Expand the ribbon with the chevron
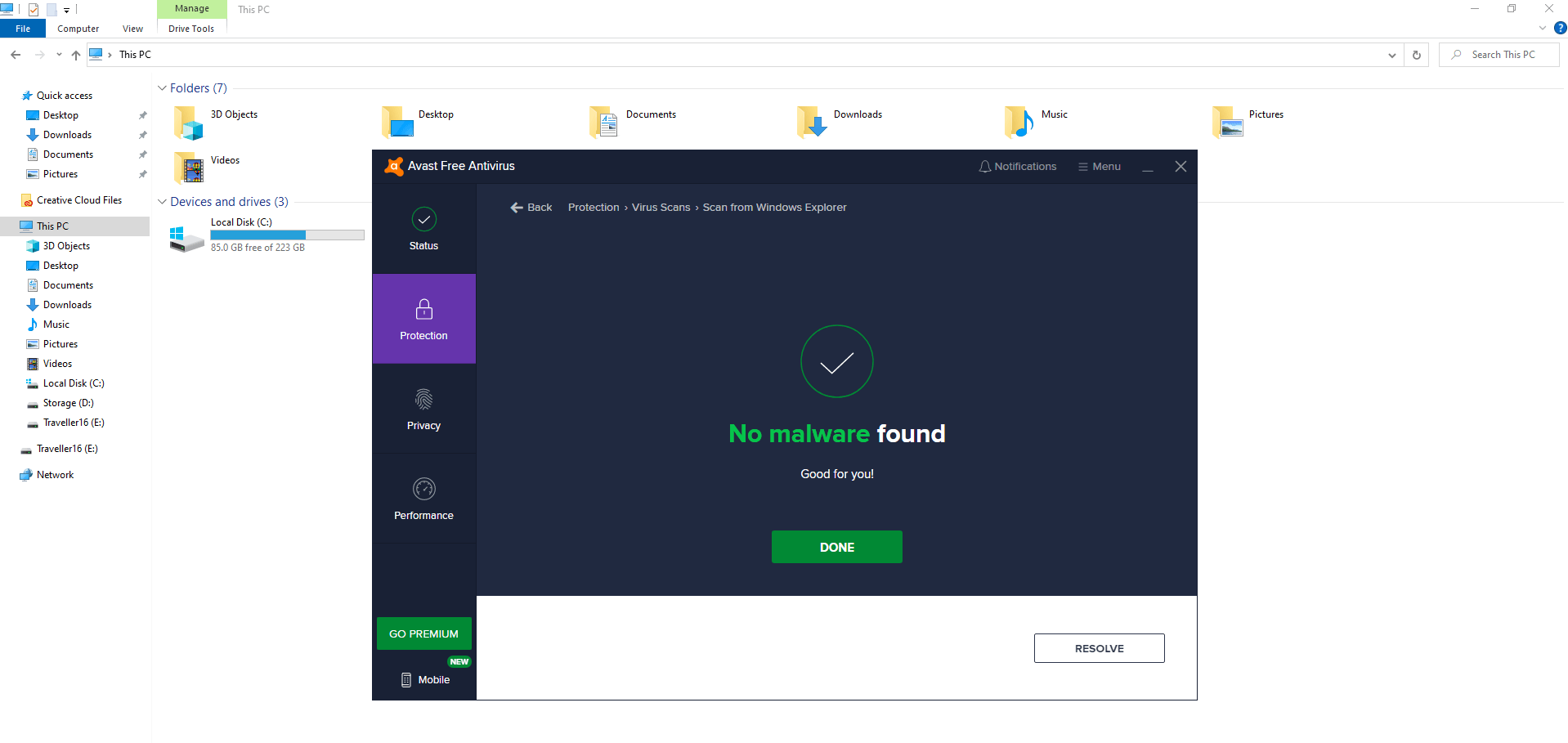The width and height of the screenshot is (1568, 743). point(1543,29)
